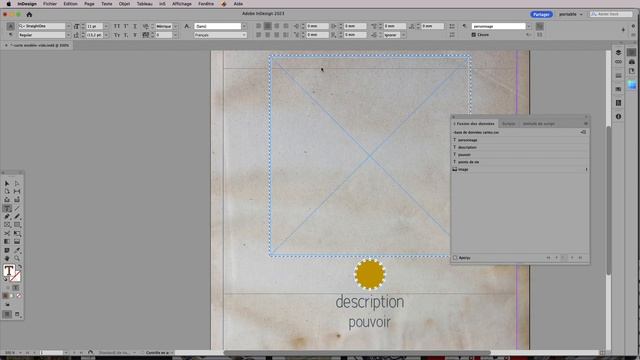Enable the Aperçu checkbox in data merge panel
640x360 pixels.
pyautogui.click(x=455, y=258)
